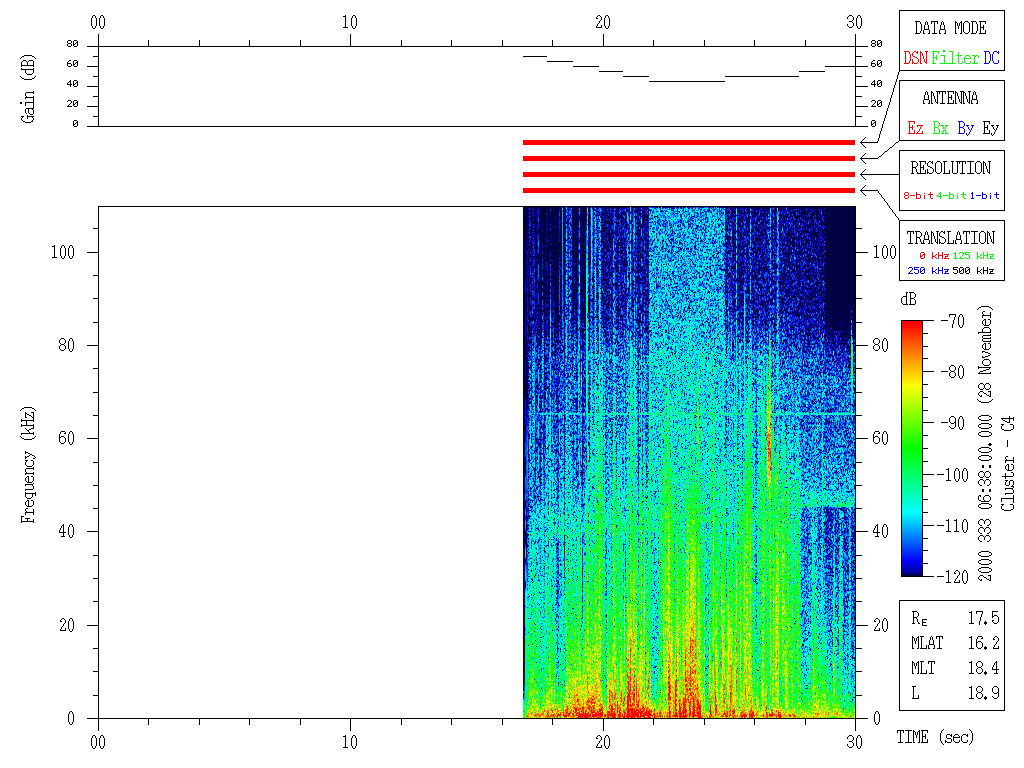The image size is (1024, 768).
Task: Select the green Filter data mode label
Action: [x=955, y=59]
